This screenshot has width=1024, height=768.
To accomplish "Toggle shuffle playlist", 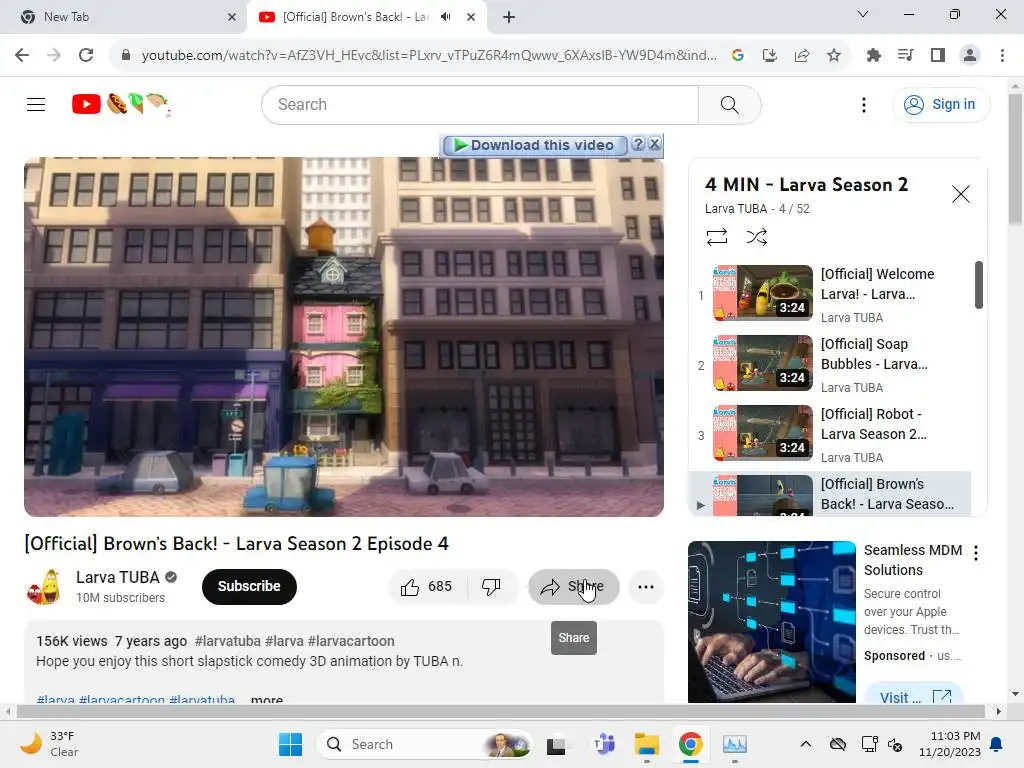I will [756, 236].
